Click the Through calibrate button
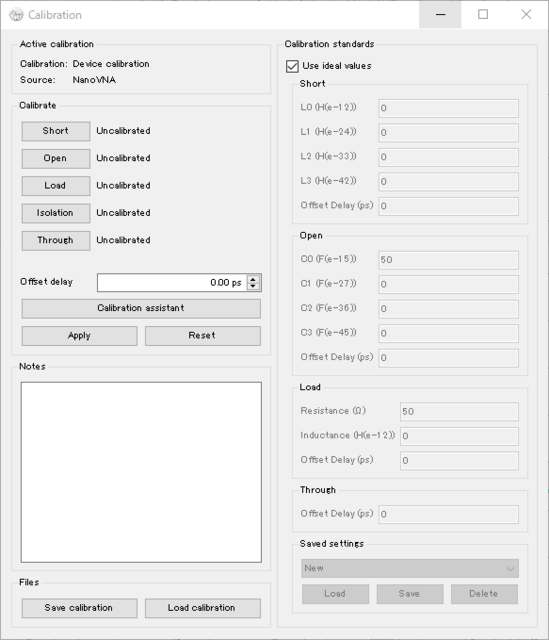Screen dimensions: 549x640 (x=56, y=240)
